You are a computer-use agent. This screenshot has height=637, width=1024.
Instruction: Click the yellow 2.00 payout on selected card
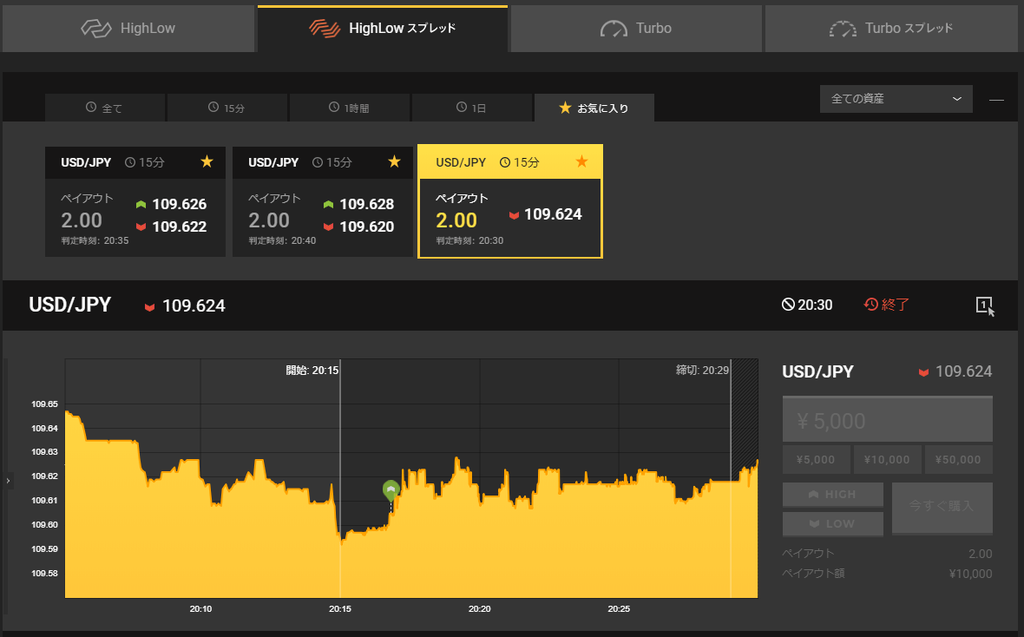click(456, 220)
